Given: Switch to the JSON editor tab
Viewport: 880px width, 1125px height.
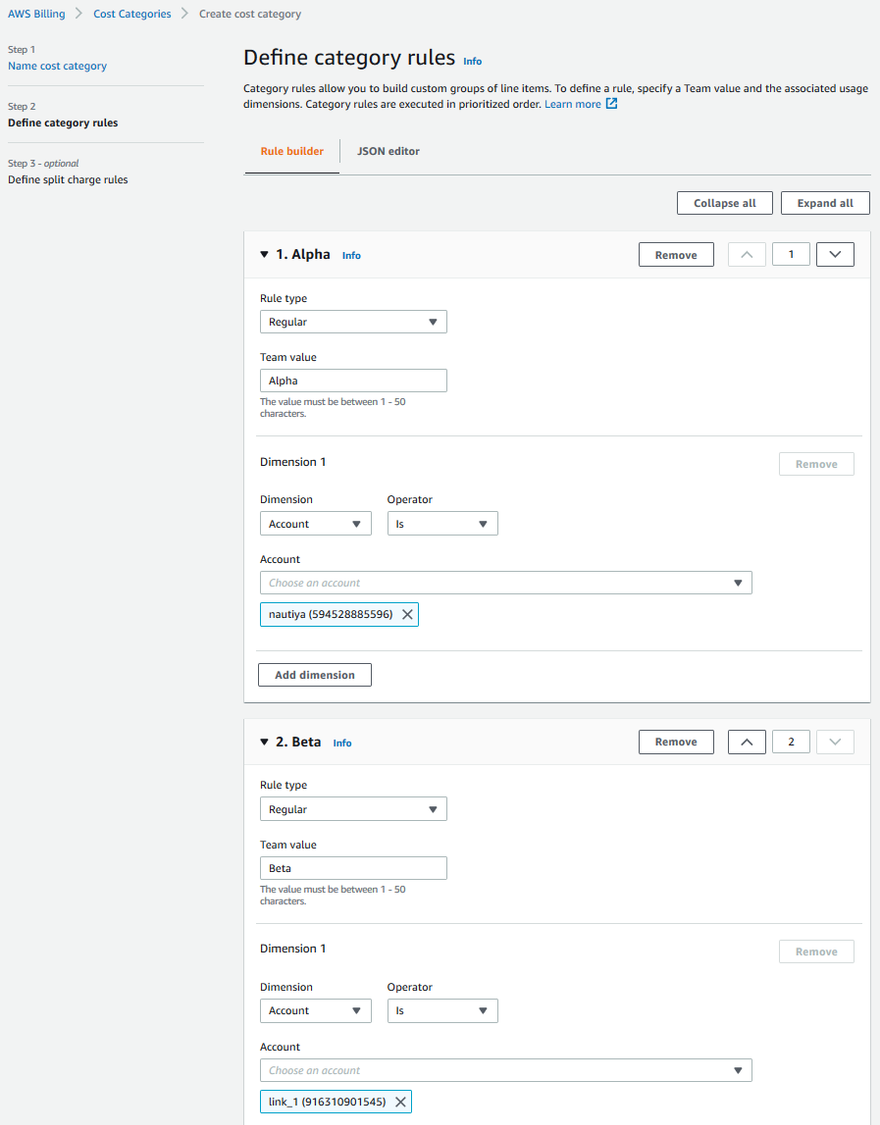Looking at the screenshot, I should [388, 151].
